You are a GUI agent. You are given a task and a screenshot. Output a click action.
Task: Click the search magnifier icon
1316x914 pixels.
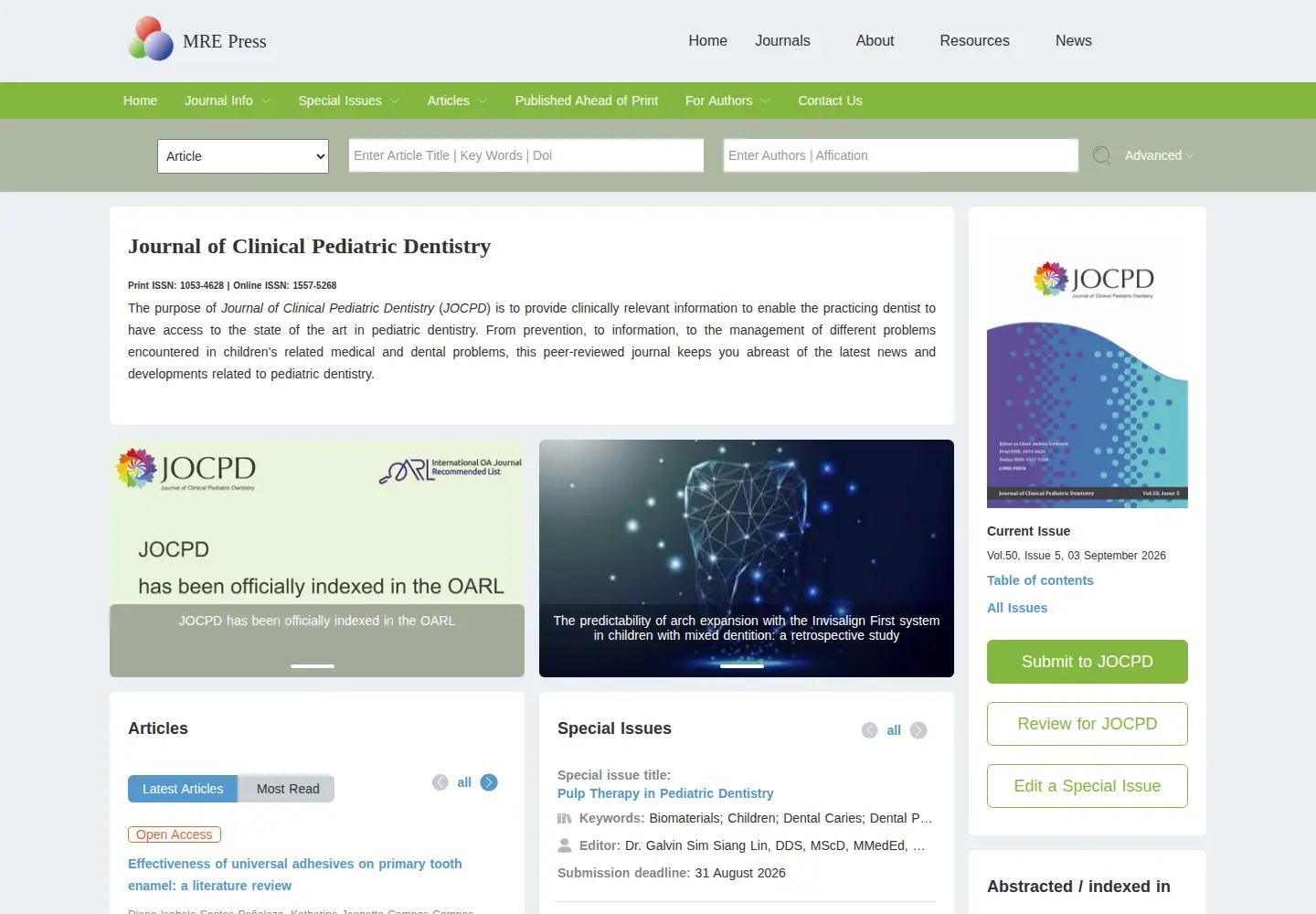[x=1102, y=155]
